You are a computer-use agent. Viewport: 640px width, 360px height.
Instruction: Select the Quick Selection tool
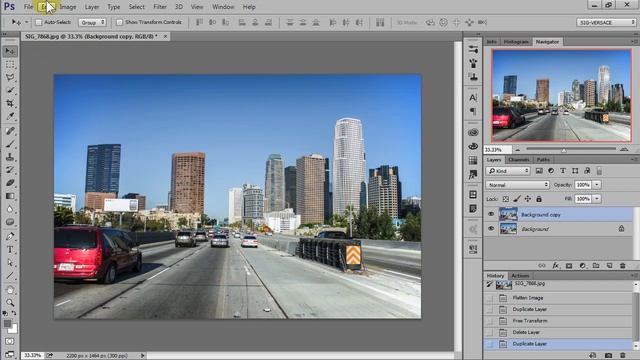(10, 90)
